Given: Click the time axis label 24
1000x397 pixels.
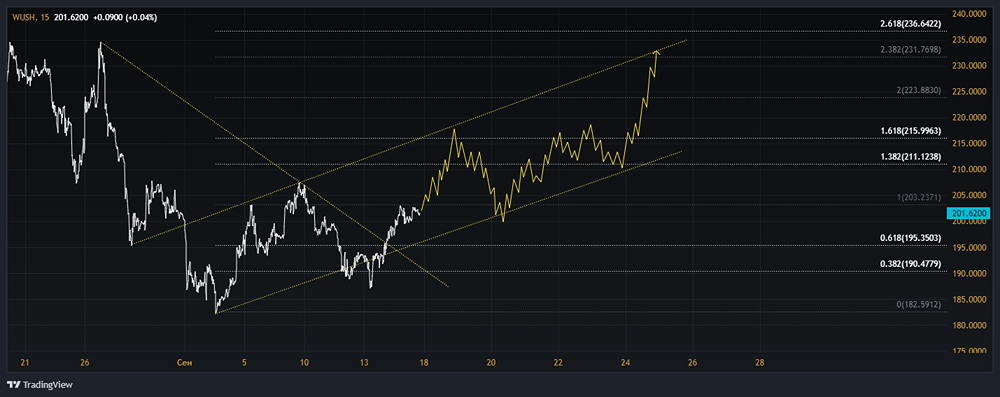Looking at the screenshot, I should click(625, 363).
